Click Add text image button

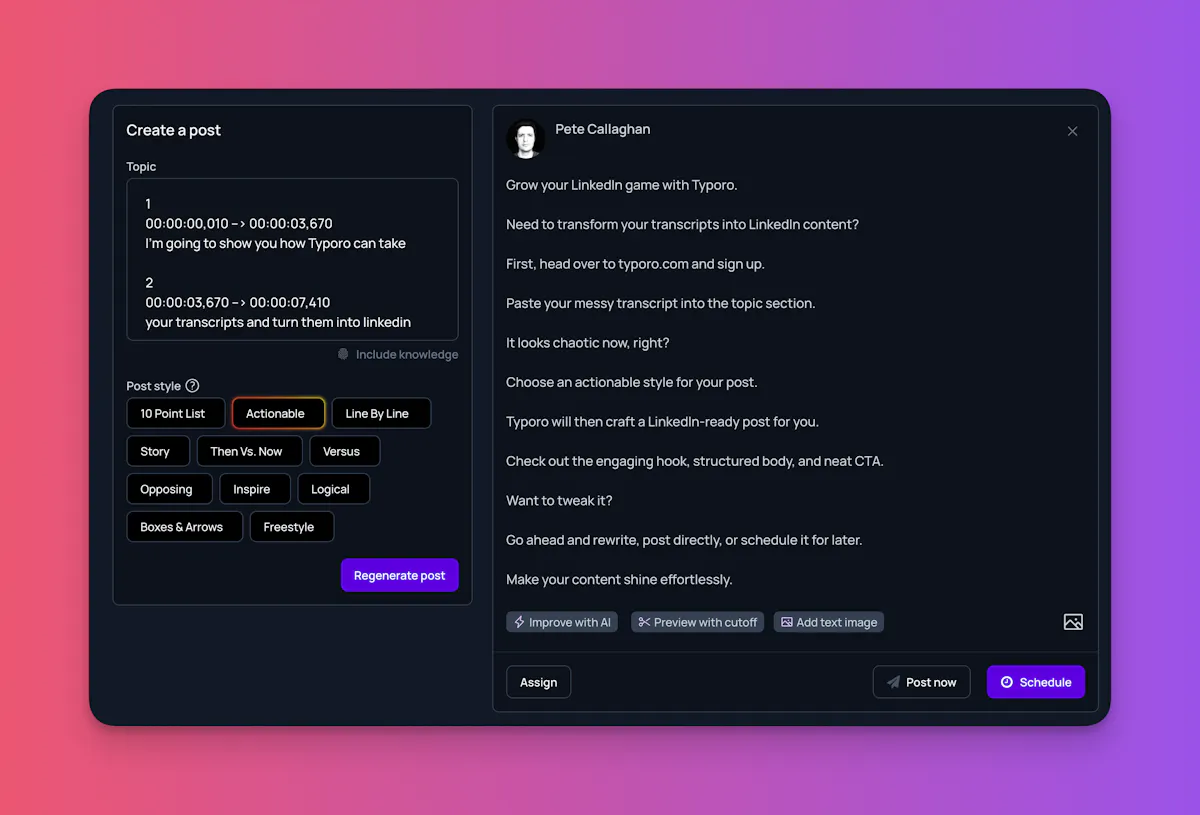coord(829,622)
